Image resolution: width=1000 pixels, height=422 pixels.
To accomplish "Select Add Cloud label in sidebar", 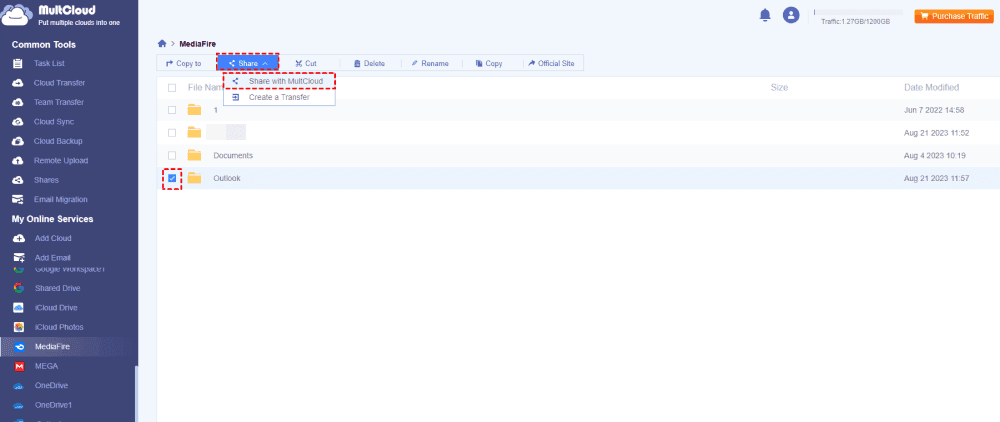I will [x=53, y=238].
